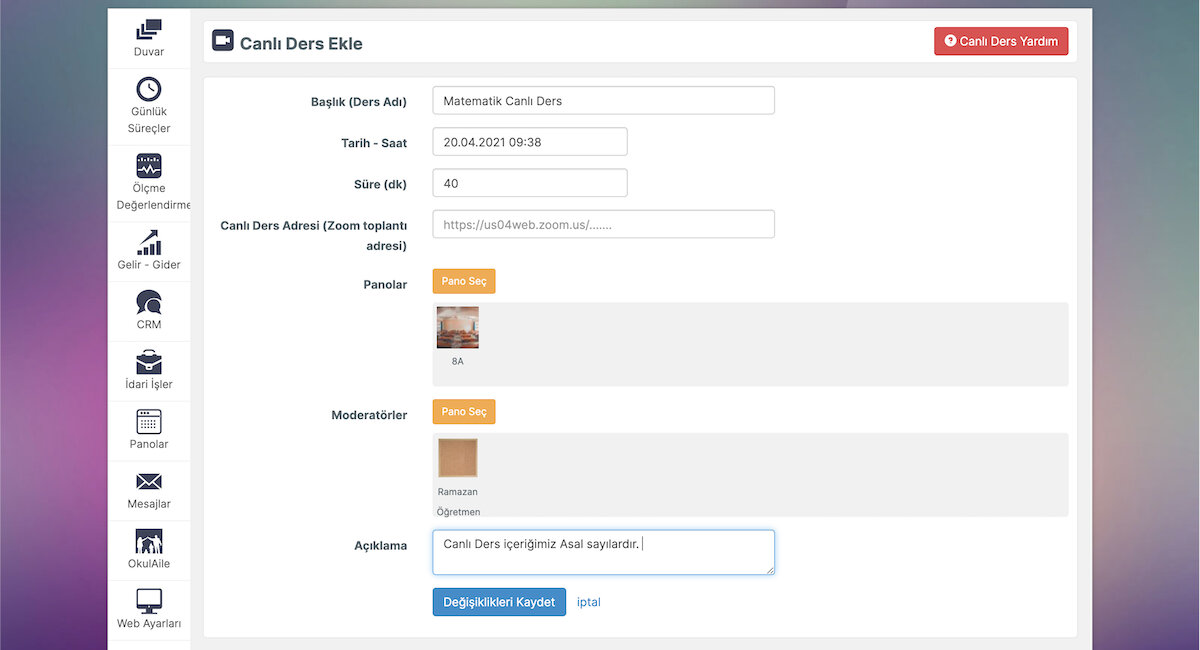Open the Panolar calendar icon
Screen dimensions: 1200x650
pos(149,421)
